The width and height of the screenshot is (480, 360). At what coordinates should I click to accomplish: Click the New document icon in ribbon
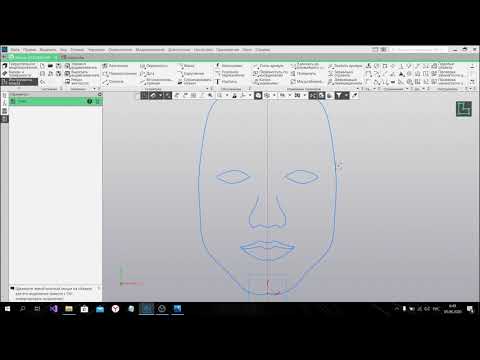pyautogui.click(x=42, y=66)
